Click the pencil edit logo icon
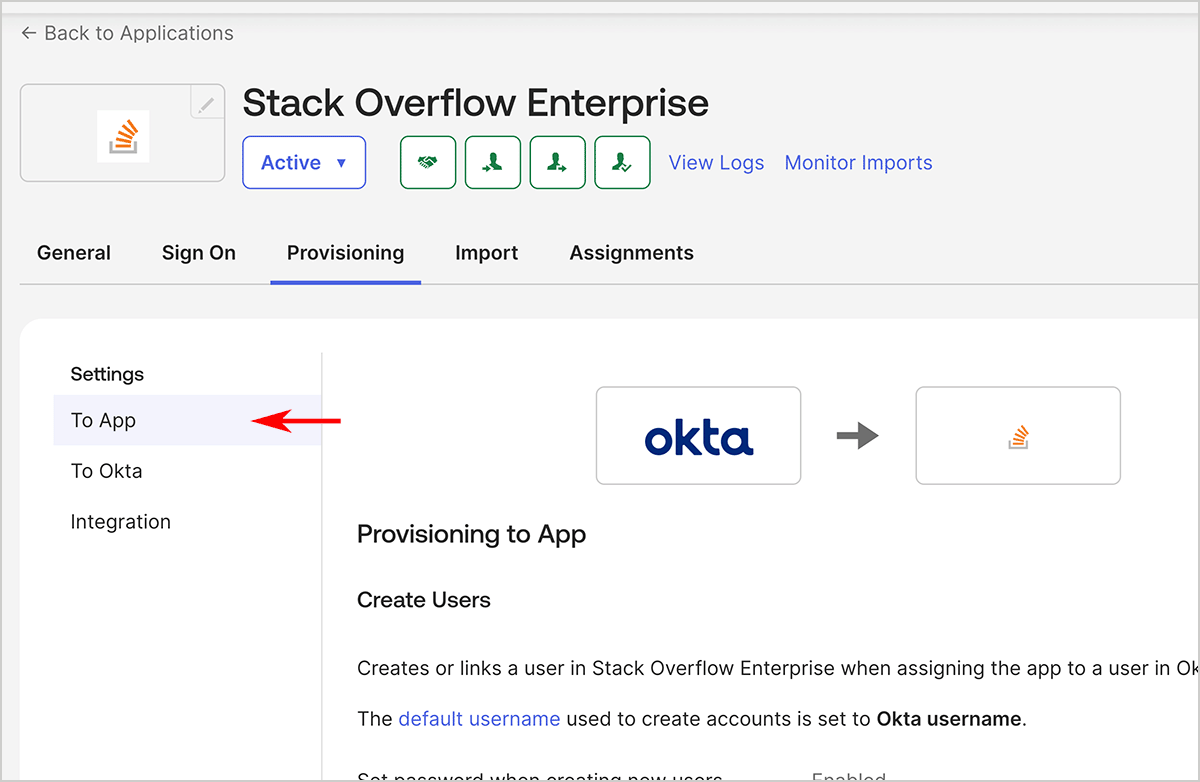Viewport: 1200px width, 782px height. [x=206, y=103]
